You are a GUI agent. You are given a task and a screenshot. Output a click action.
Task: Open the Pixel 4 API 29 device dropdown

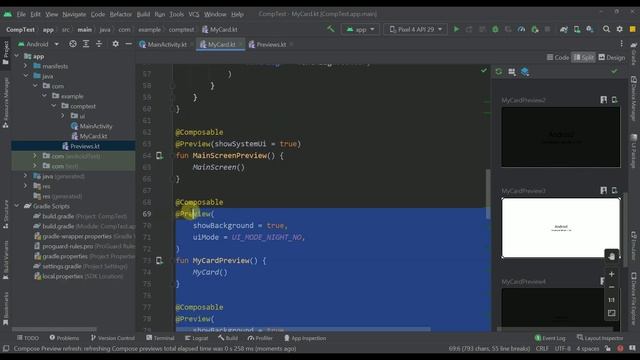pos(416,29)
